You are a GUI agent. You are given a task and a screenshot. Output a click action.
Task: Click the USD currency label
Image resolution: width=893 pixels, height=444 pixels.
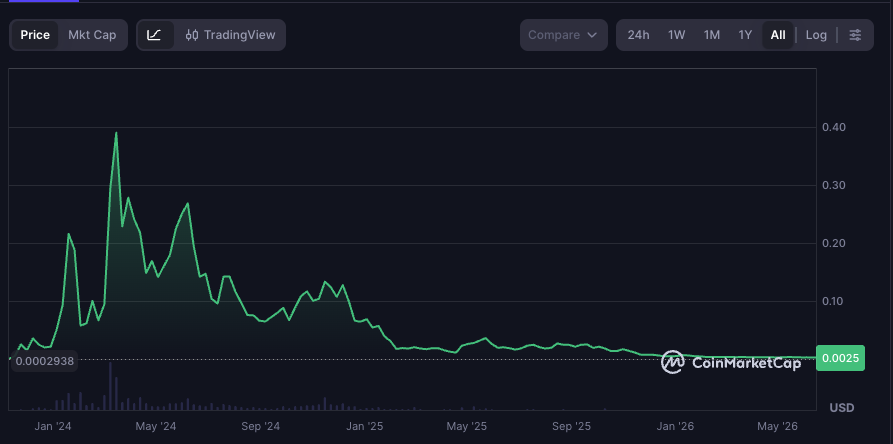click(x=842, y=408)
